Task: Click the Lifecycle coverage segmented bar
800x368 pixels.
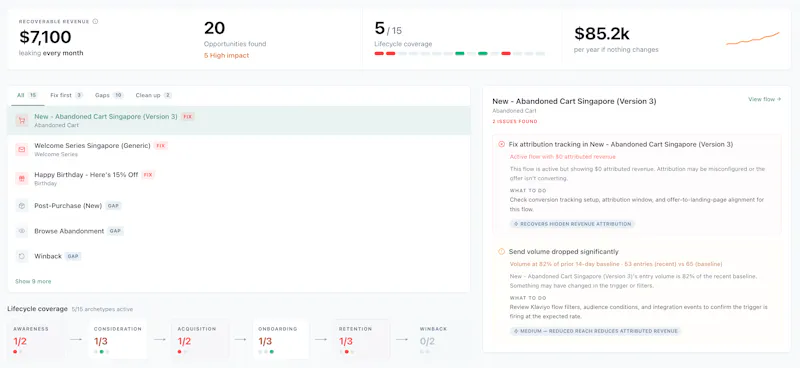Action: tap(460, 54)
